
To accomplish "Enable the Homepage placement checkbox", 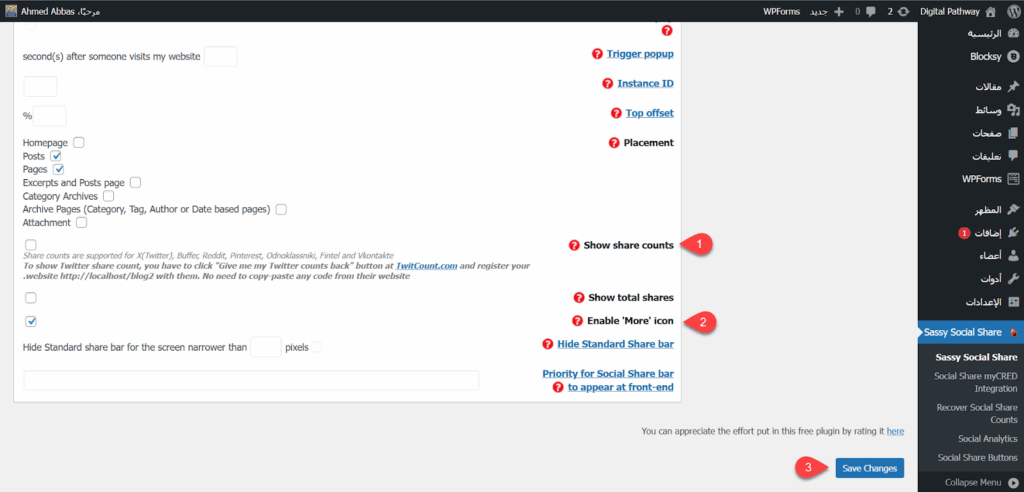I will click(x=78, y=142).
